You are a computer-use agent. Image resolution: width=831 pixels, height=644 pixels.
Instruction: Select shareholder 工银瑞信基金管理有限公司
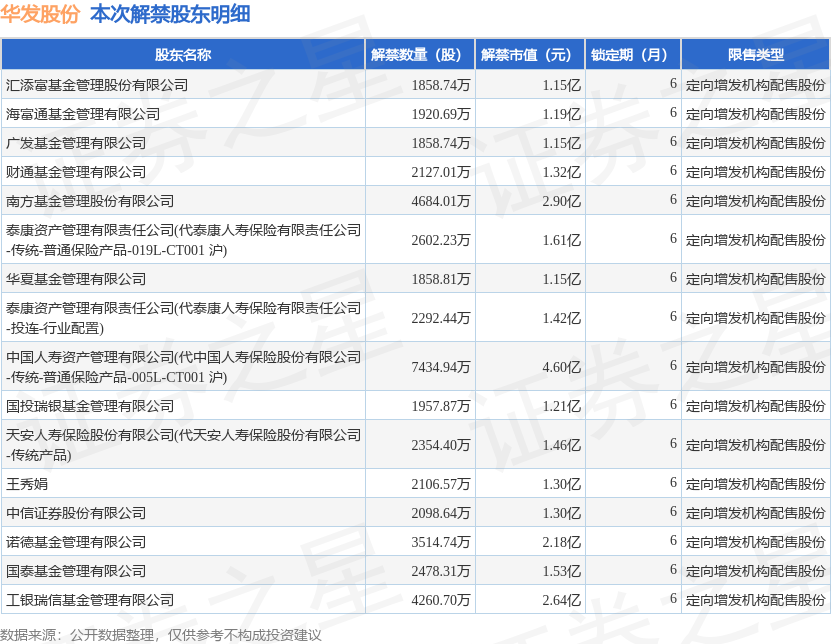90,600
